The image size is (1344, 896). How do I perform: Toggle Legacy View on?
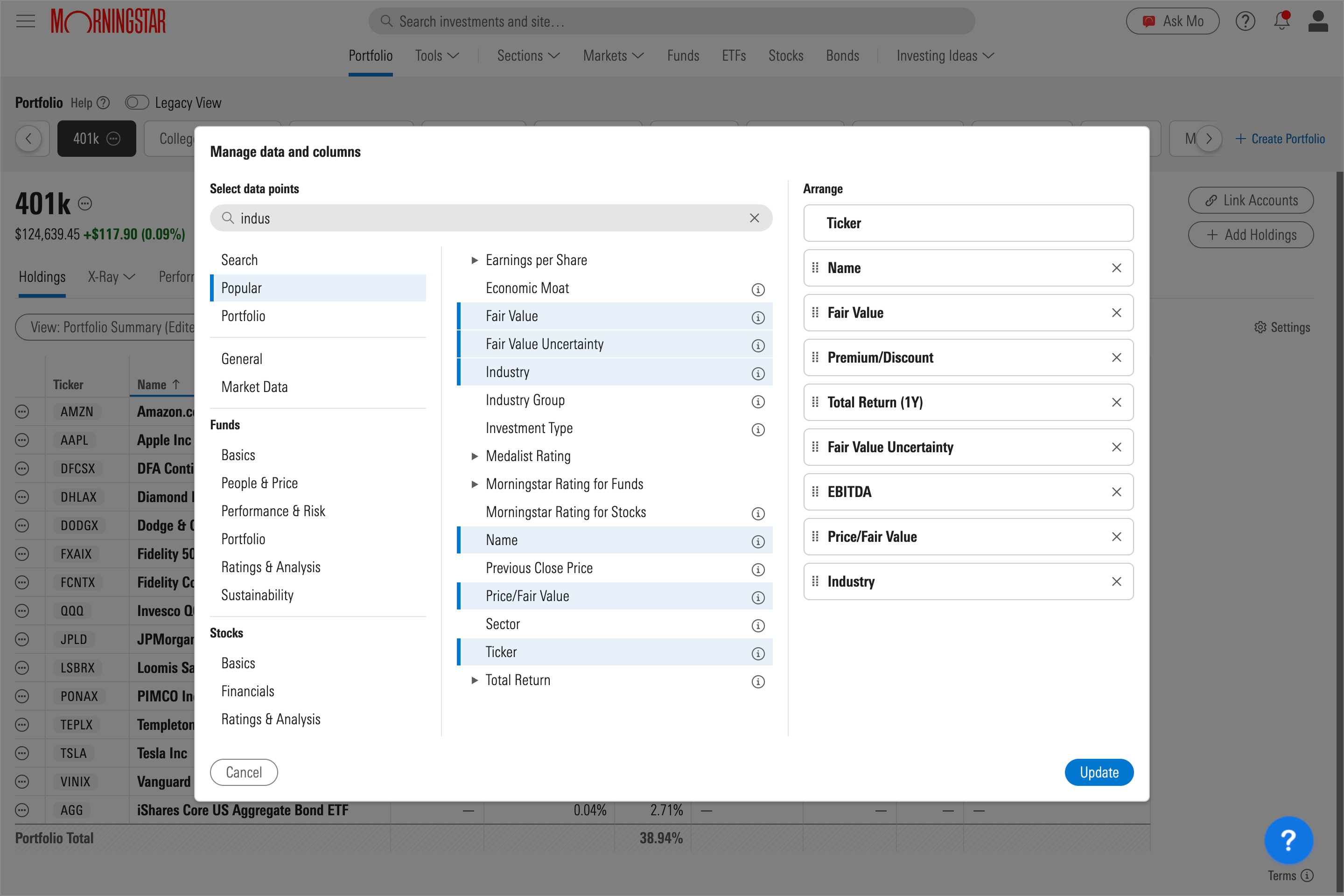[137, 102]
